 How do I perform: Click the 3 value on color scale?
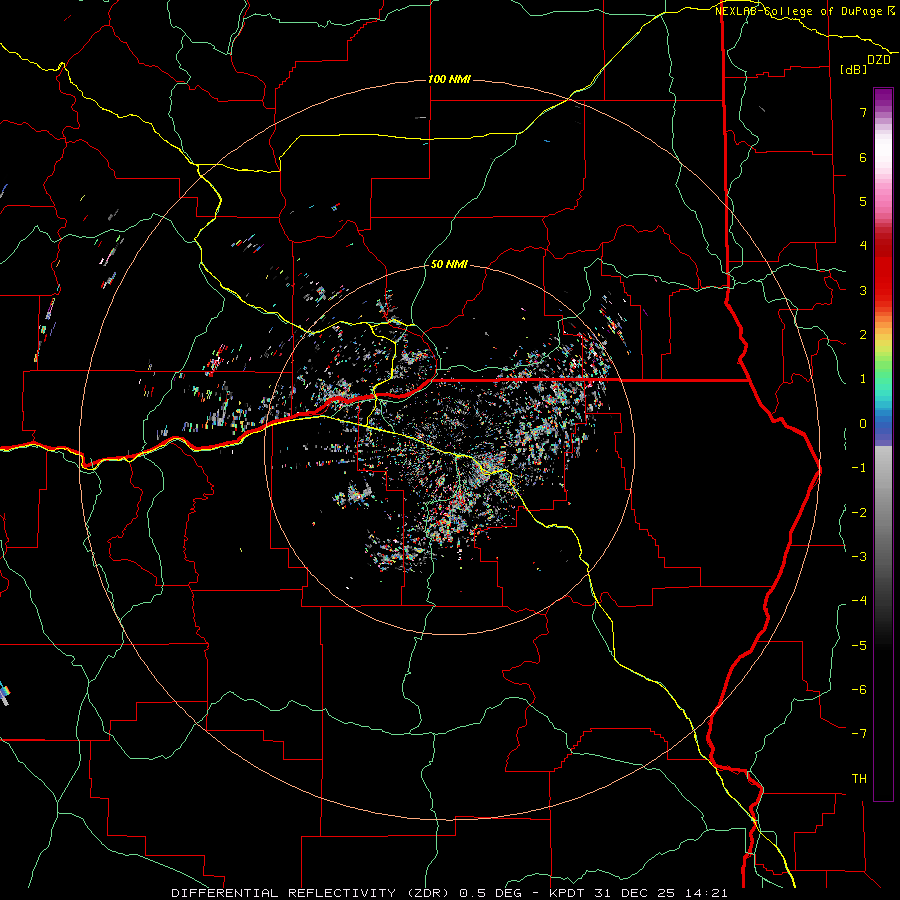(x=863, y=290)
